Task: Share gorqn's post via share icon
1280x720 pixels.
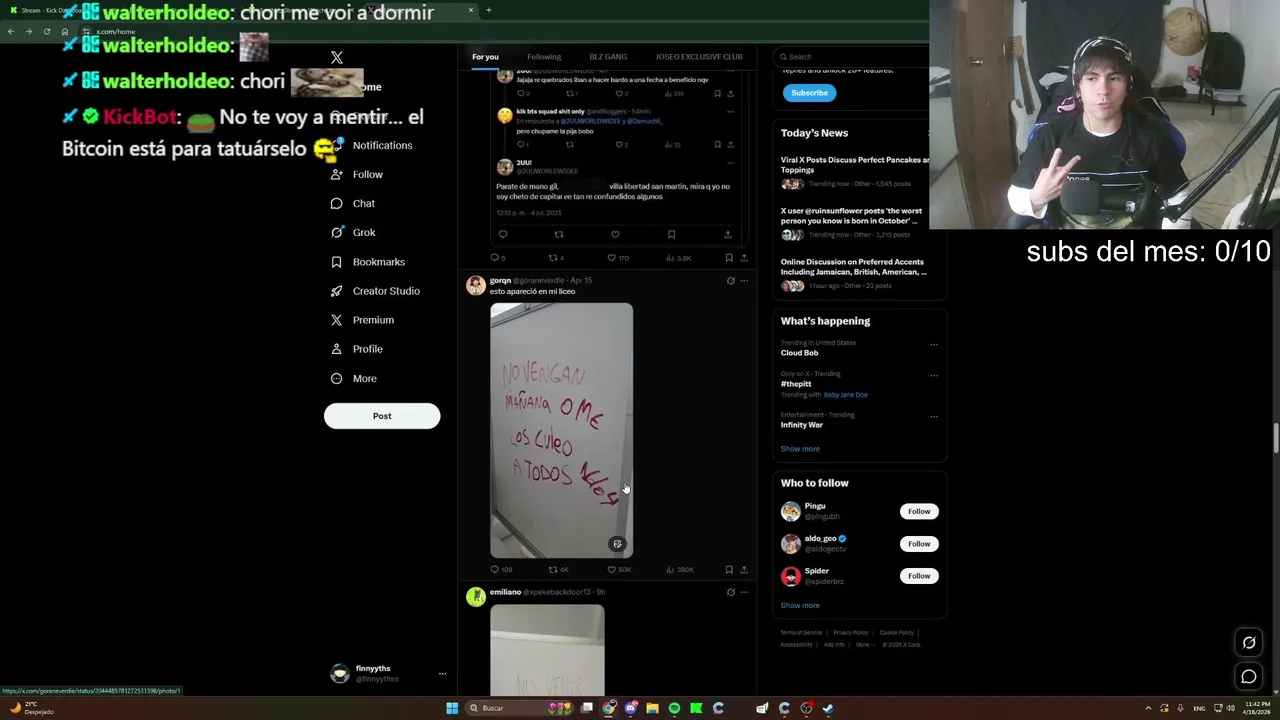Action: 744,570
